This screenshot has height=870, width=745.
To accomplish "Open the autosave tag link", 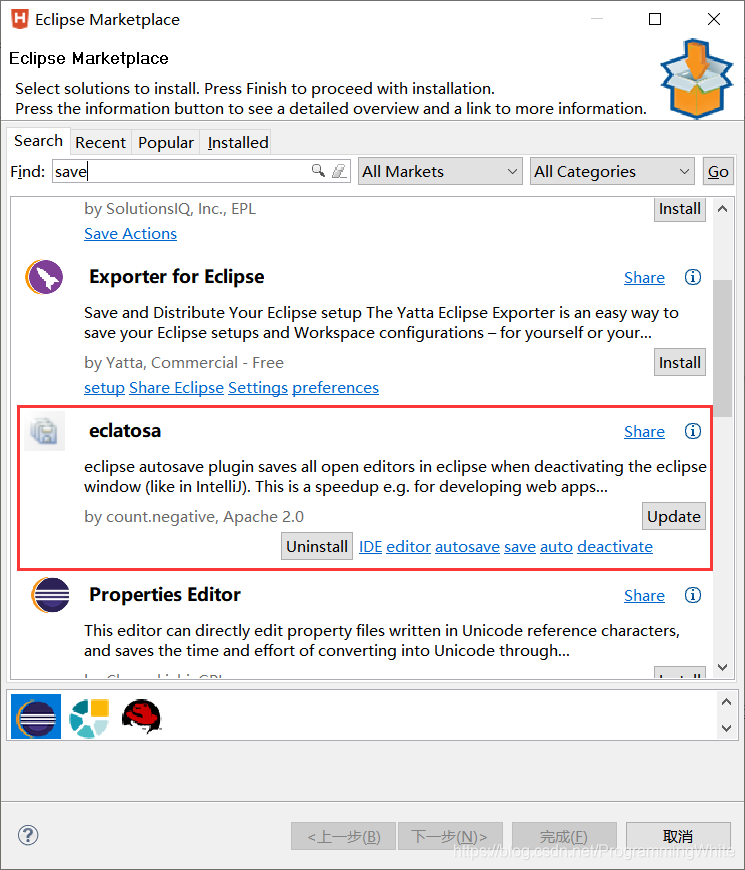I will click(468, 547).
